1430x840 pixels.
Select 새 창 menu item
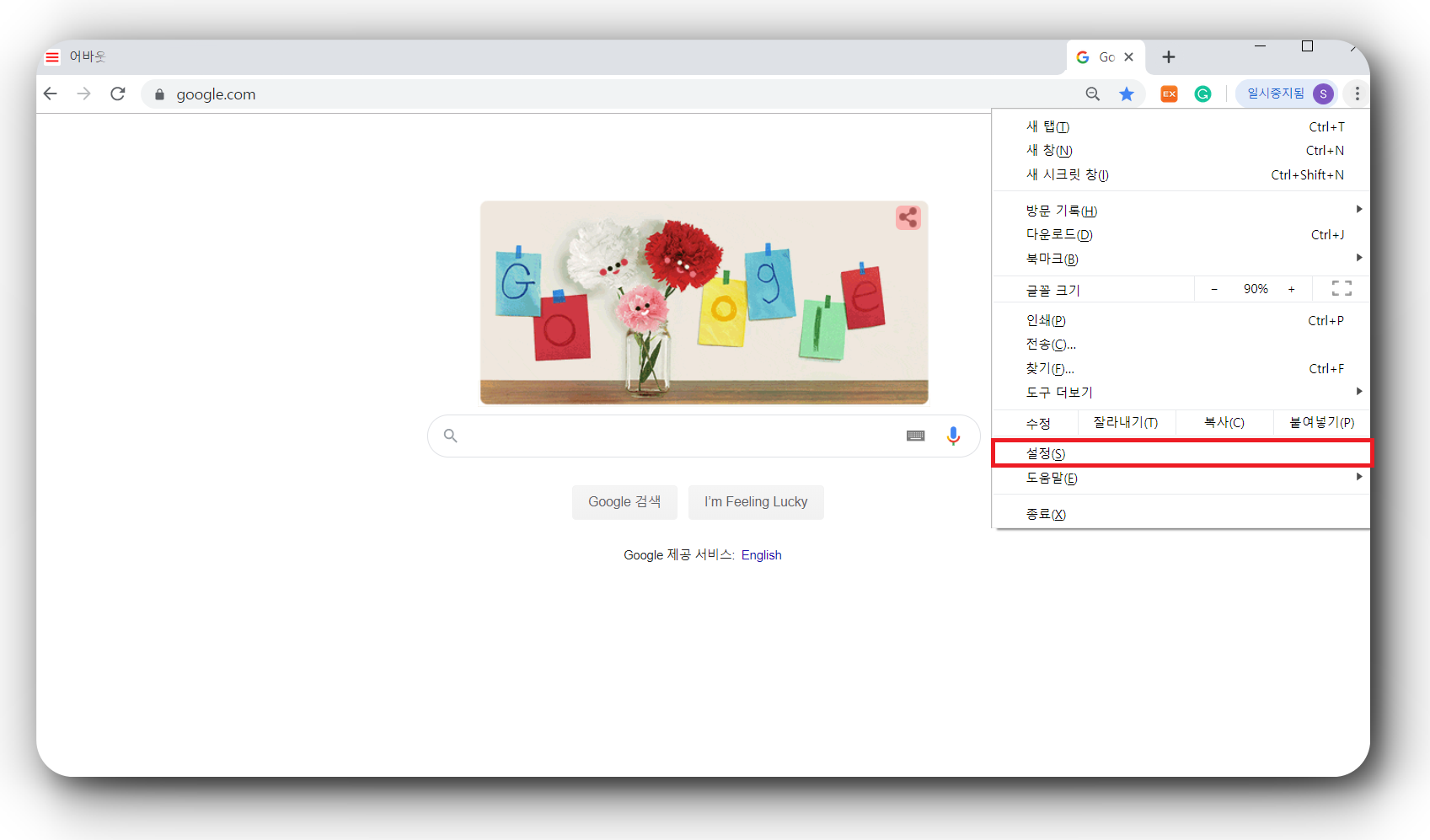pyautogui.click(x=1181, y=150)
